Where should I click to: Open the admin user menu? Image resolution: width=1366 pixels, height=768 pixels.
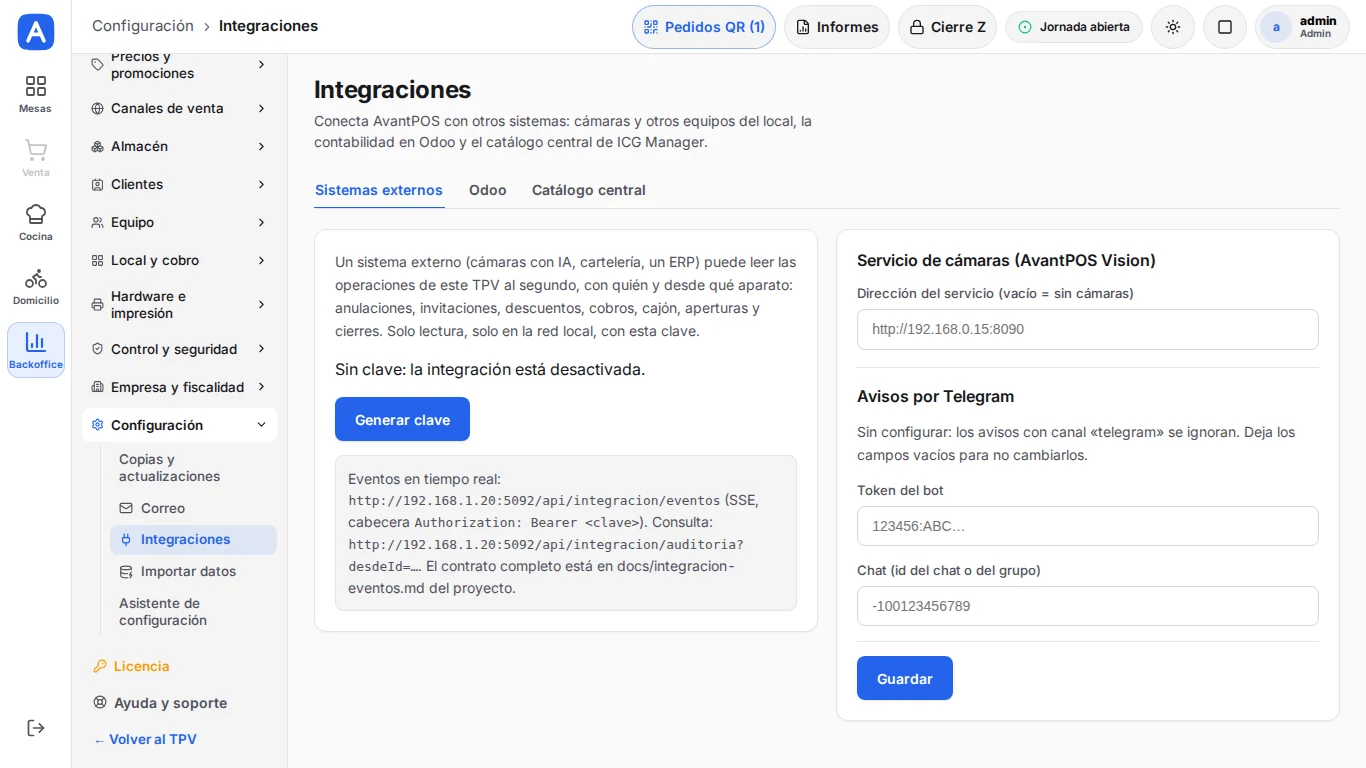[x=1302, y=27]
